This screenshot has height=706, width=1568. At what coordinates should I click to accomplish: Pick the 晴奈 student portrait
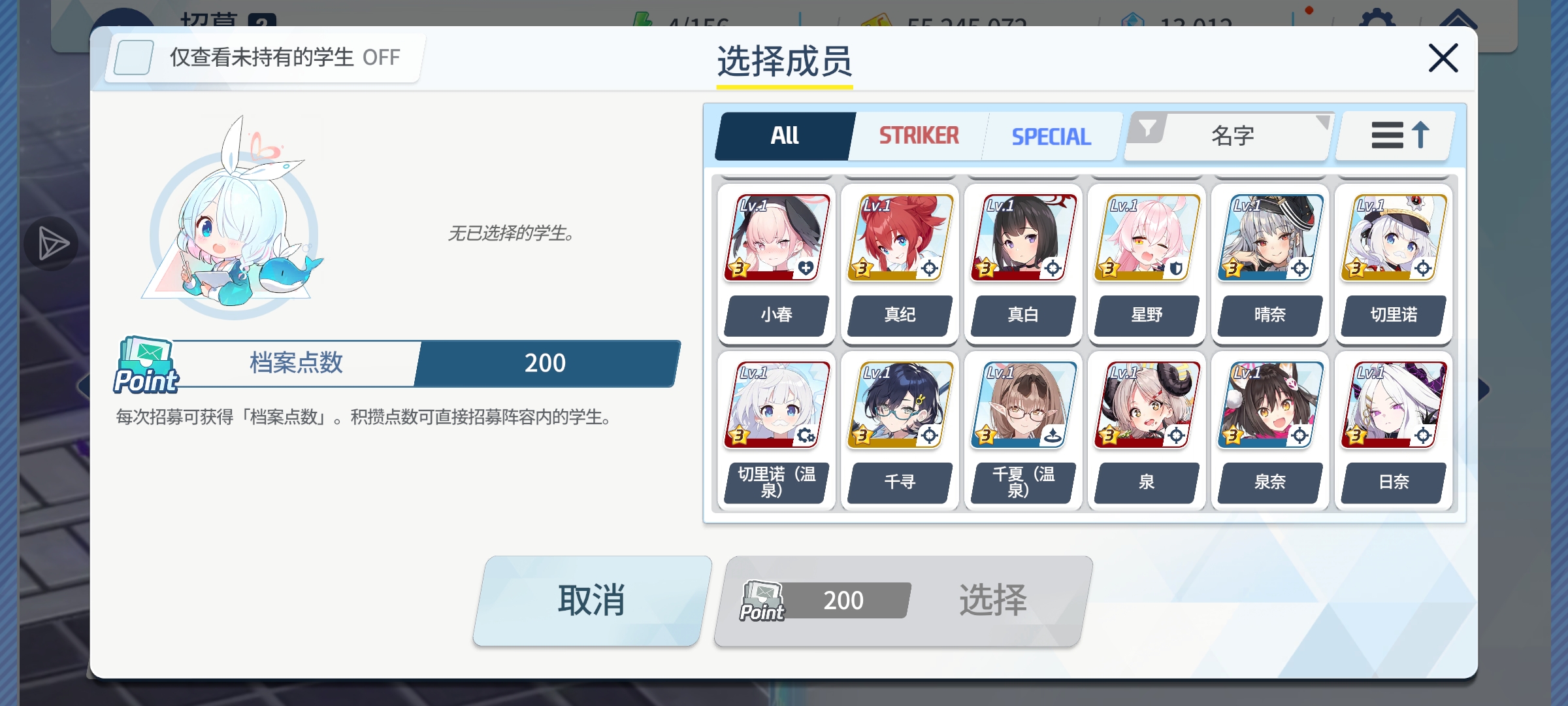click(1270, 238)
